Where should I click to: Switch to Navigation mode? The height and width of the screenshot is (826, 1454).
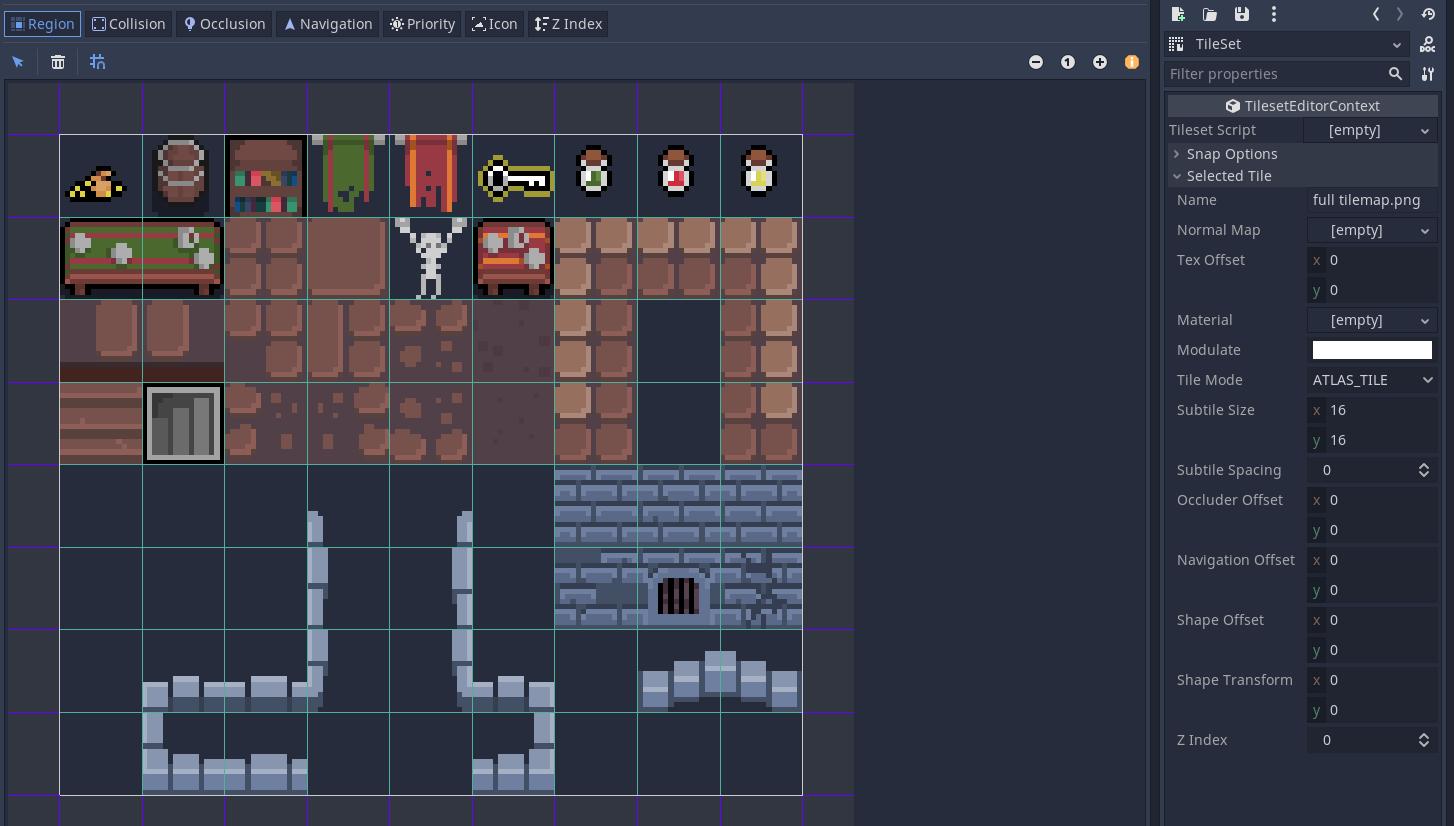click(x=328, y=24)
